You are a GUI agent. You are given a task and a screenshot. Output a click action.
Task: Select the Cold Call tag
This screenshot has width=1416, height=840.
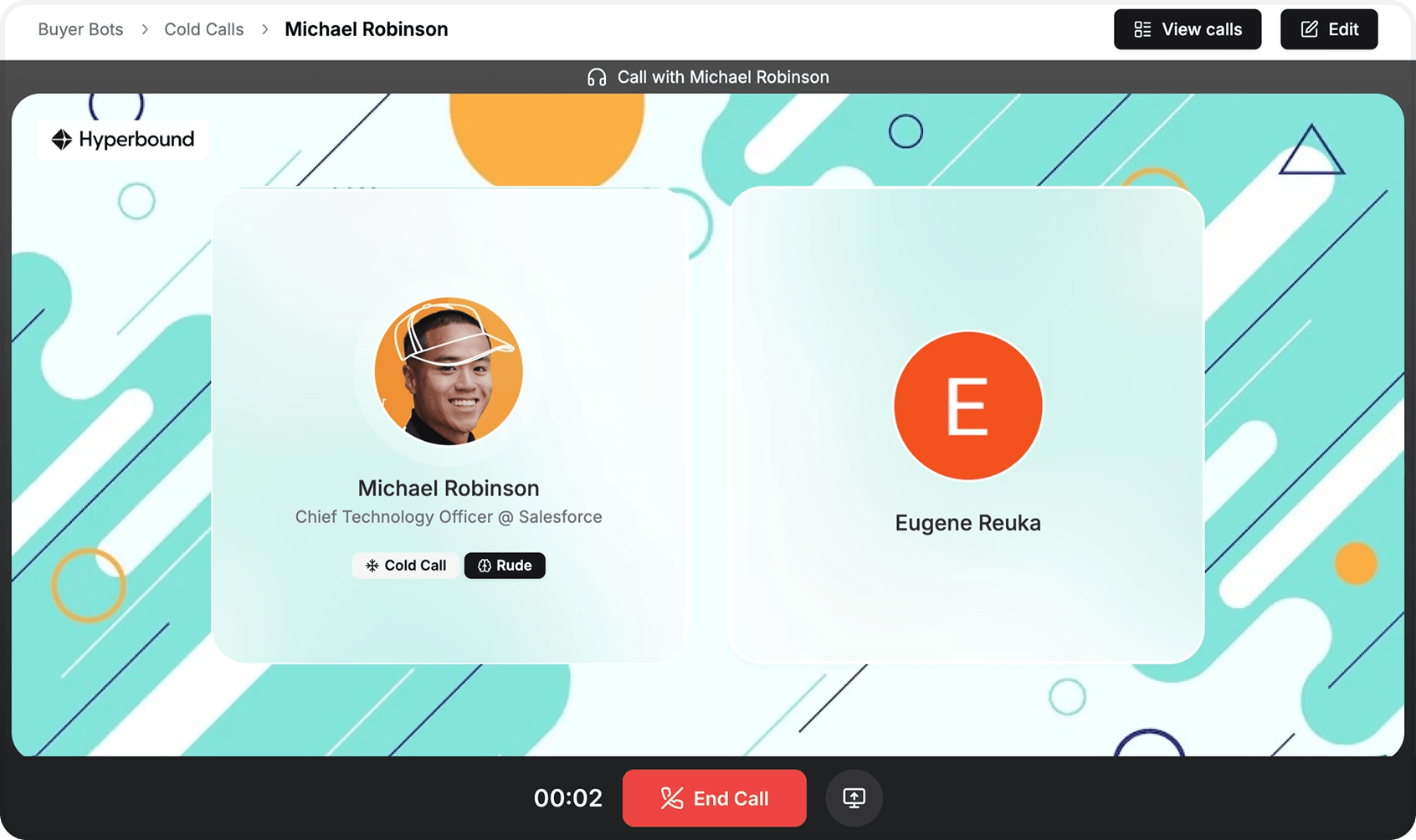click(406, 566)
